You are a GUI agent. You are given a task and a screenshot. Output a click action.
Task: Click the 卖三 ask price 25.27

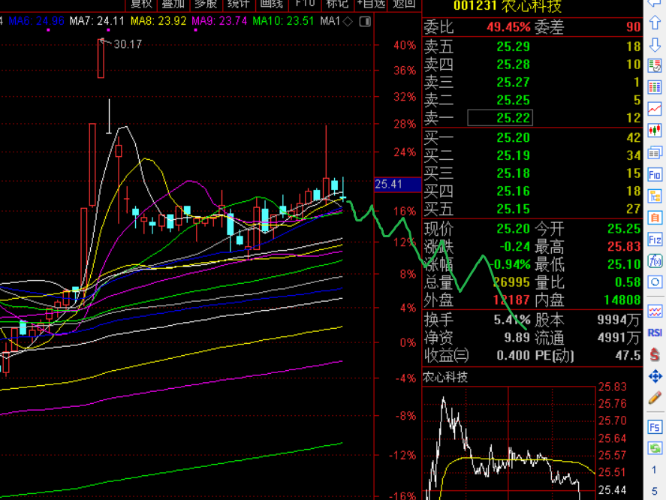514,82
